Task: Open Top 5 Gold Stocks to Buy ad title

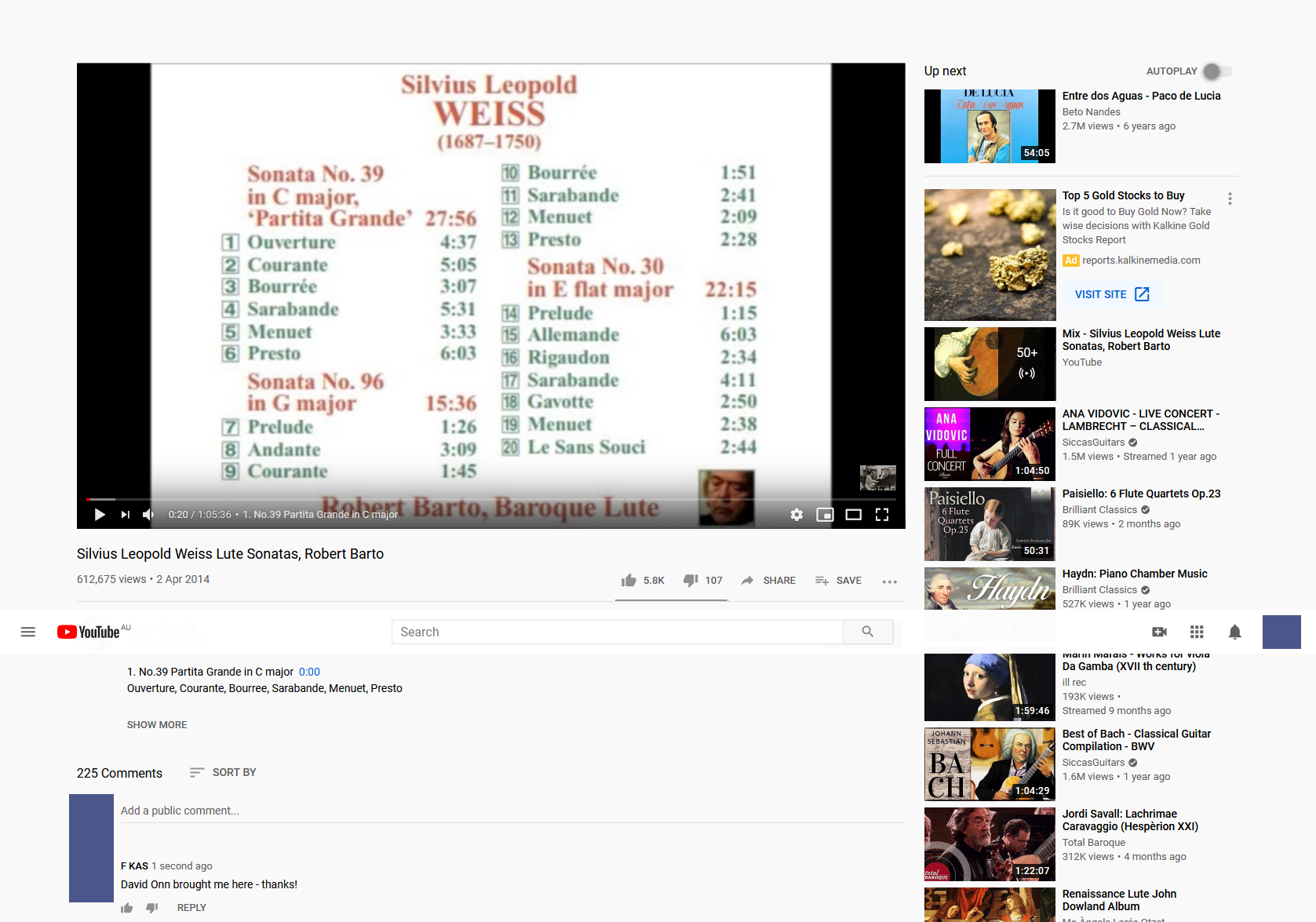Action: 1123,195
